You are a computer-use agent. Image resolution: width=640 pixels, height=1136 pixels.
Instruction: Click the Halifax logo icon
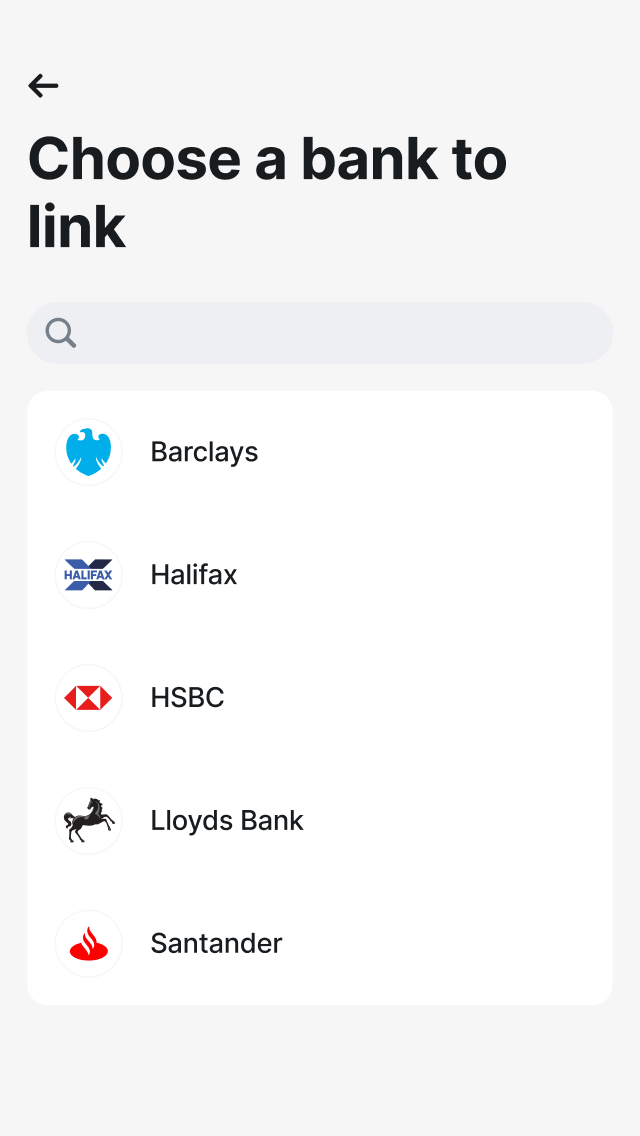(x=89, y=574)
